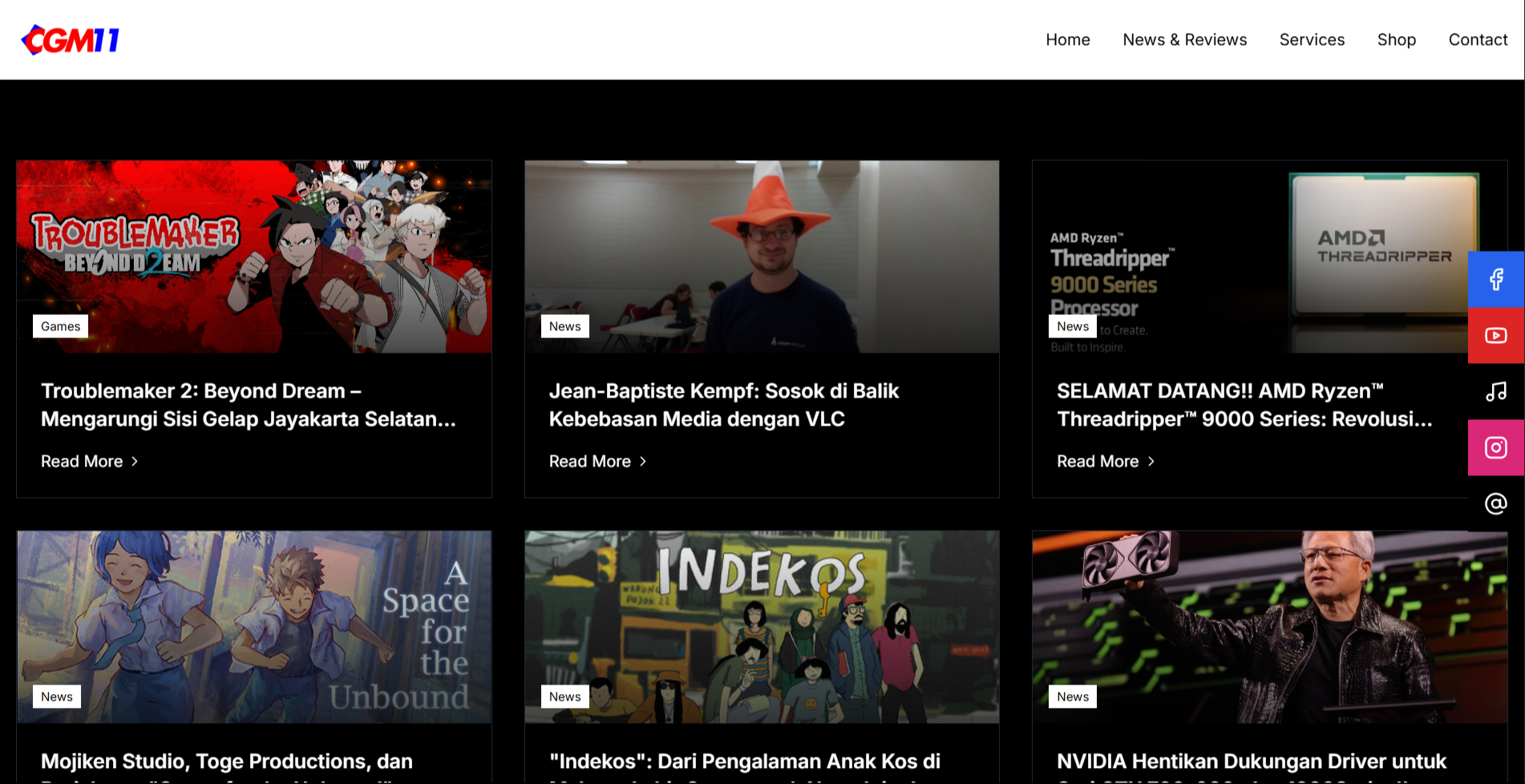Click the News tag on Threadripper card

tap(1073, 326)
